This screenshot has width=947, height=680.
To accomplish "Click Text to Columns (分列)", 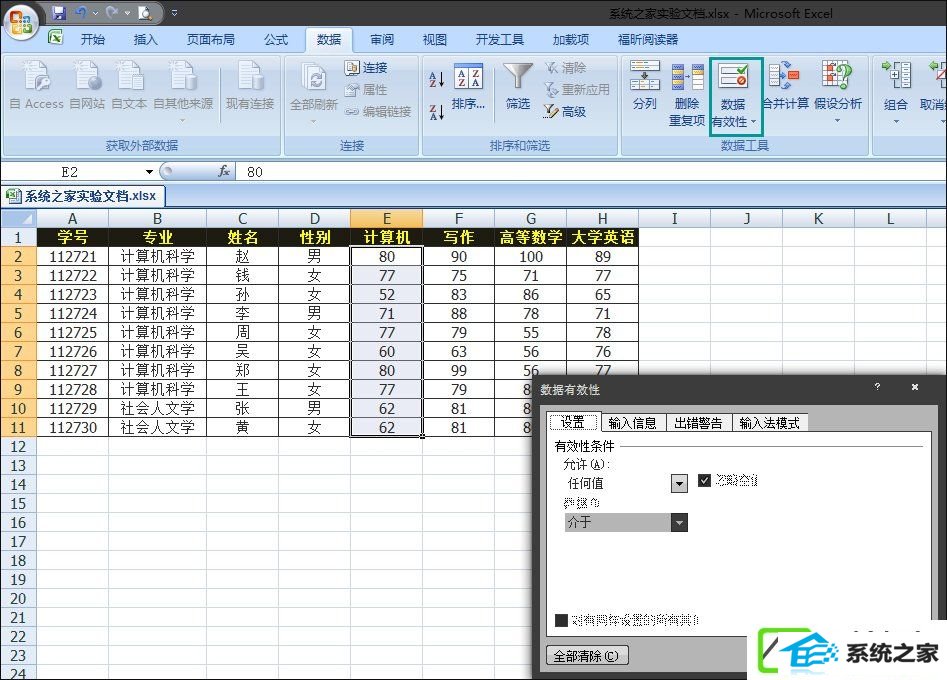I will click(x=644, y=85).
